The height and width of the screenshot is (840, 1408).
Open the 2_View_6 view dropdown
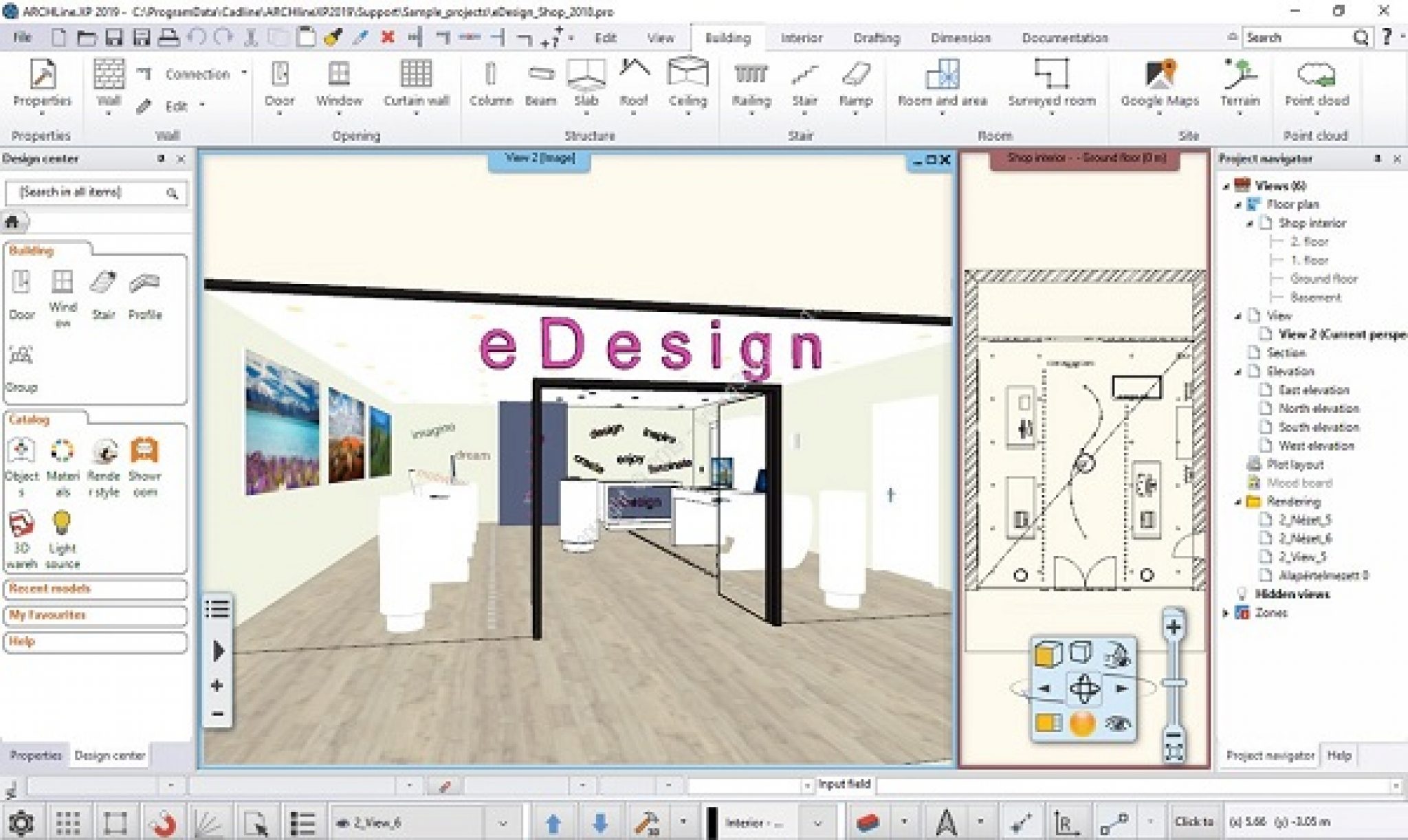tap(503, 823)
